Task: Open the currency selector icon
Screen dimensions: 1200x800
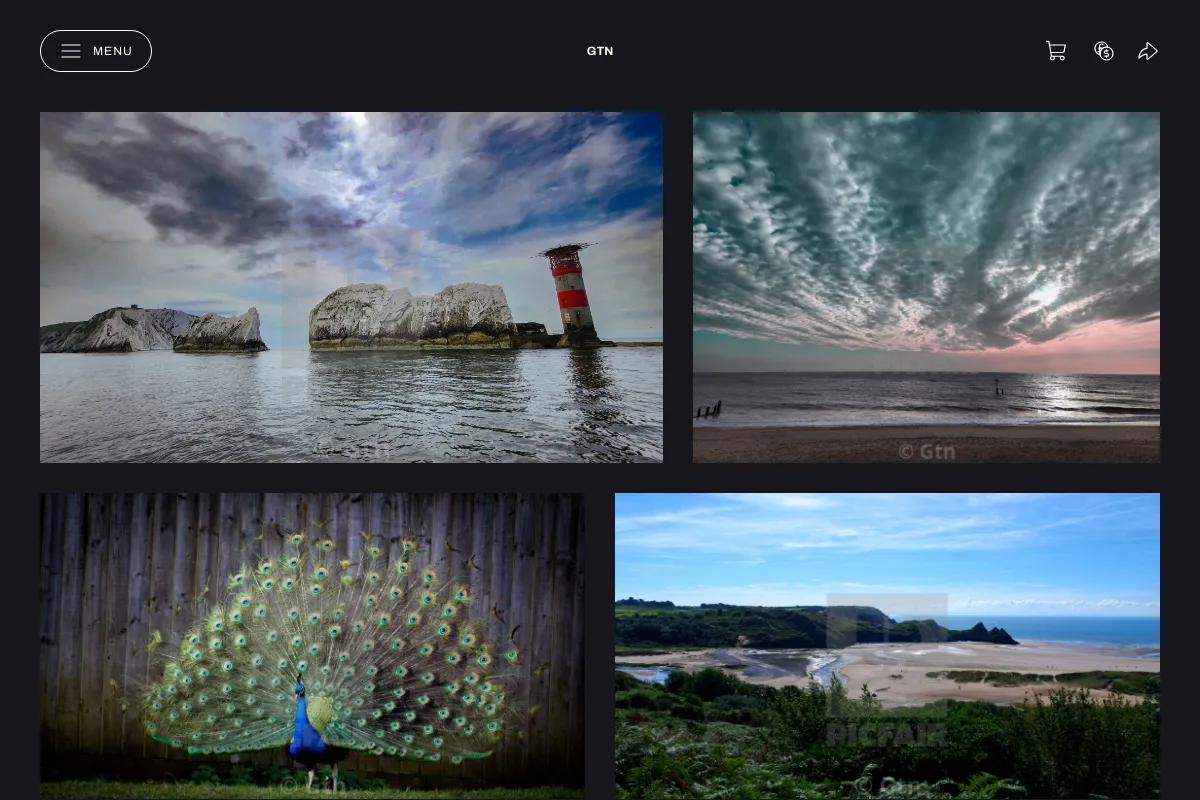Action: tap(1104, 51)
